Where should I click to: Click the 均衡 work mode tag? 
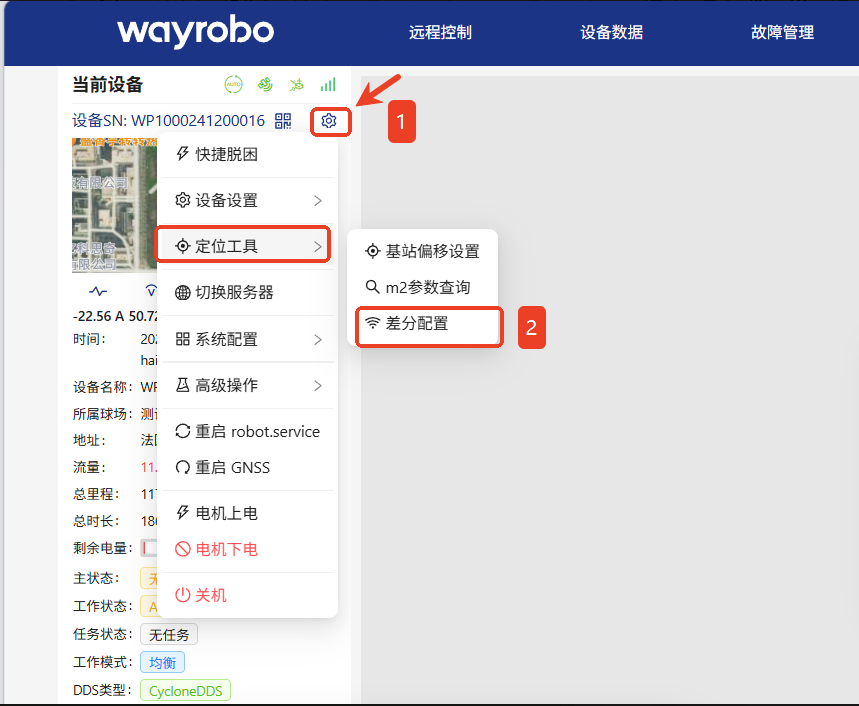pos(162,663)
